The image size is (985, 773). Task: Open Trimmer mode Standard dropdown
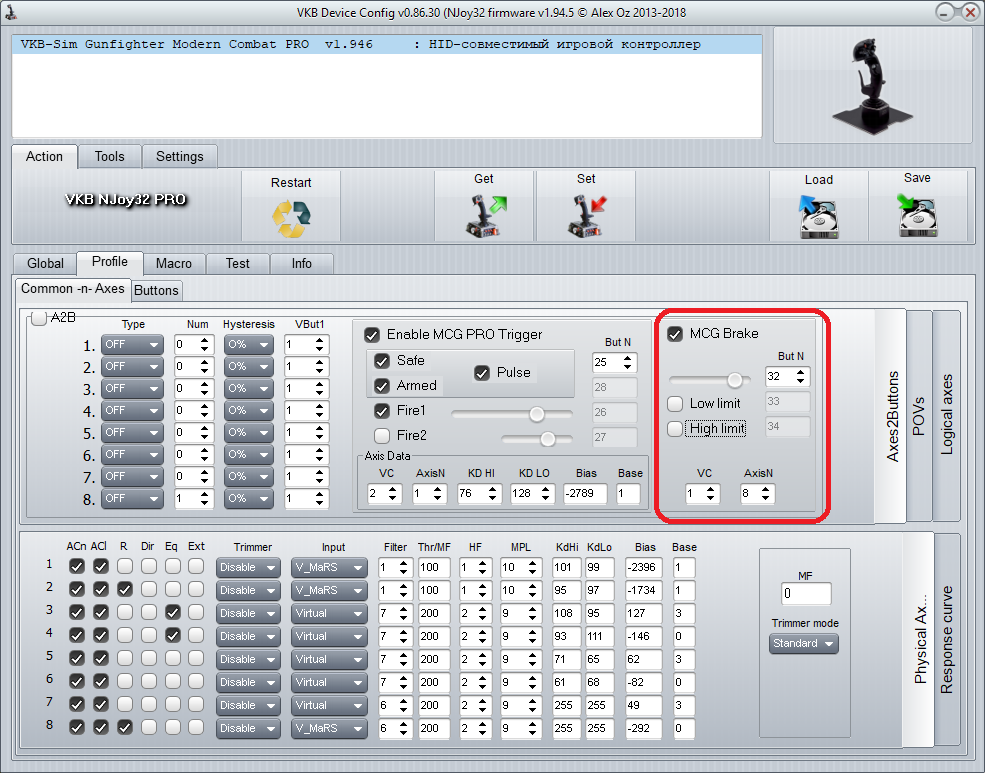(803, 644)
